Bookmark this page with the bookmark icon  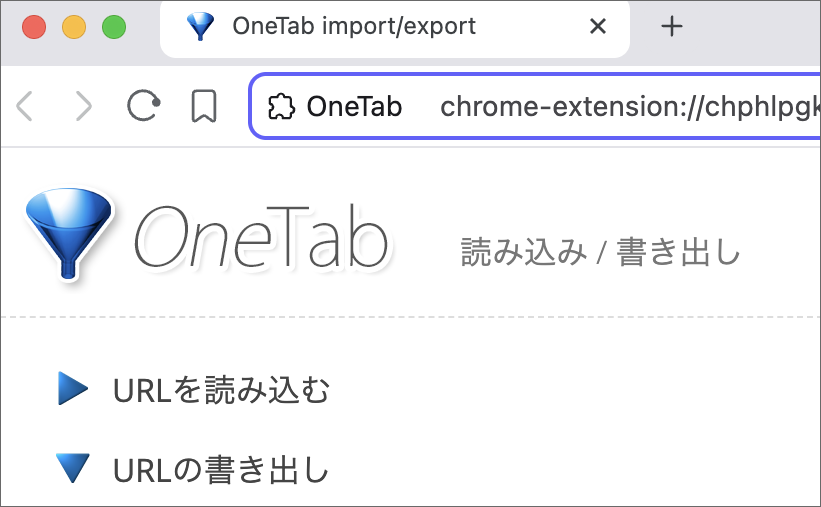204,106
